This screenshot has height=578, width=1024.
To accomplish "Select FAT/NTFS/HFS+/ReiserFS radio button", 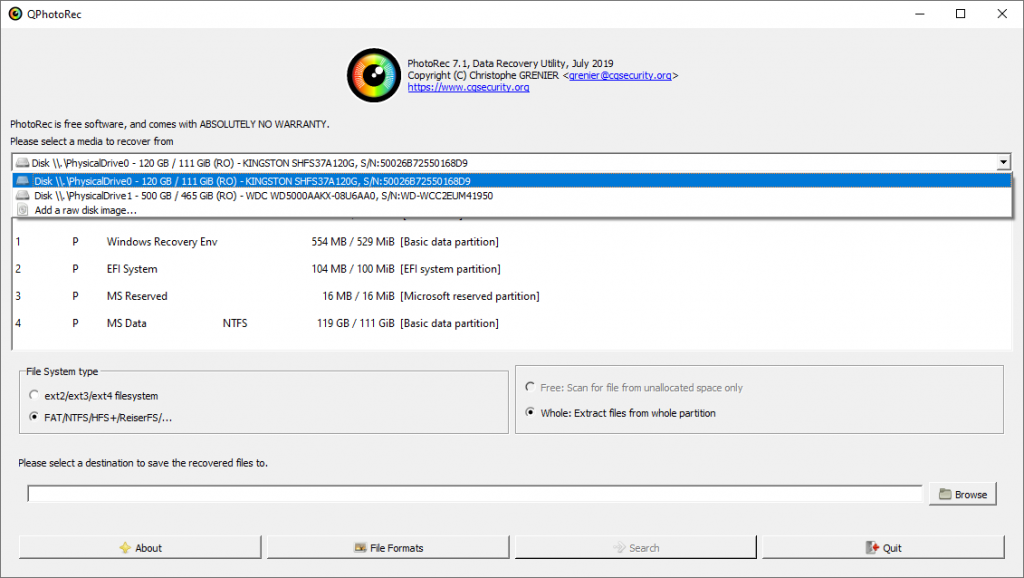I will (35, 417).
